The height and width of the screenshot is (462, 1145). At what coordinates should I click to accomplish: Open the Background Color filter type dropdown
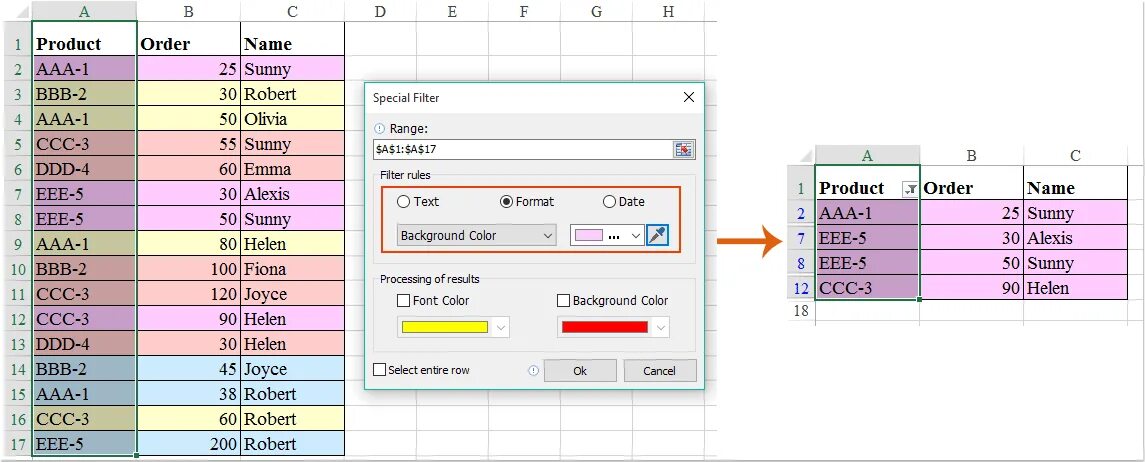(x=477, y=236)
